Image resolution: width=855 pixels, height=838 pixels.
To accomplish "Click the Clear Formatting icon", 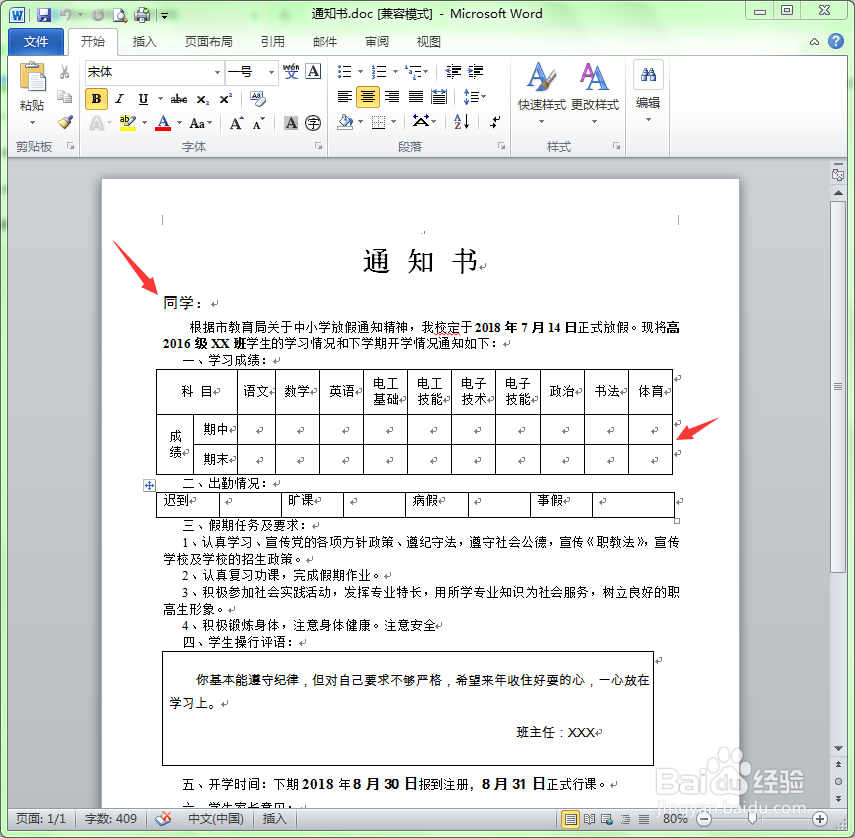I will (x=257, y=99).
